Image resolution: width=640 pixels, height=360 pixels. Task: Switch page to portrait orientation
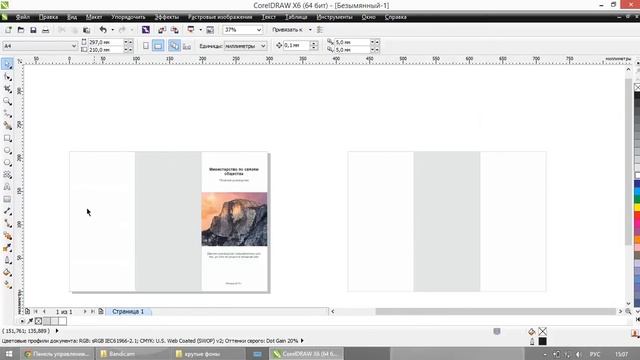(146, 46)
